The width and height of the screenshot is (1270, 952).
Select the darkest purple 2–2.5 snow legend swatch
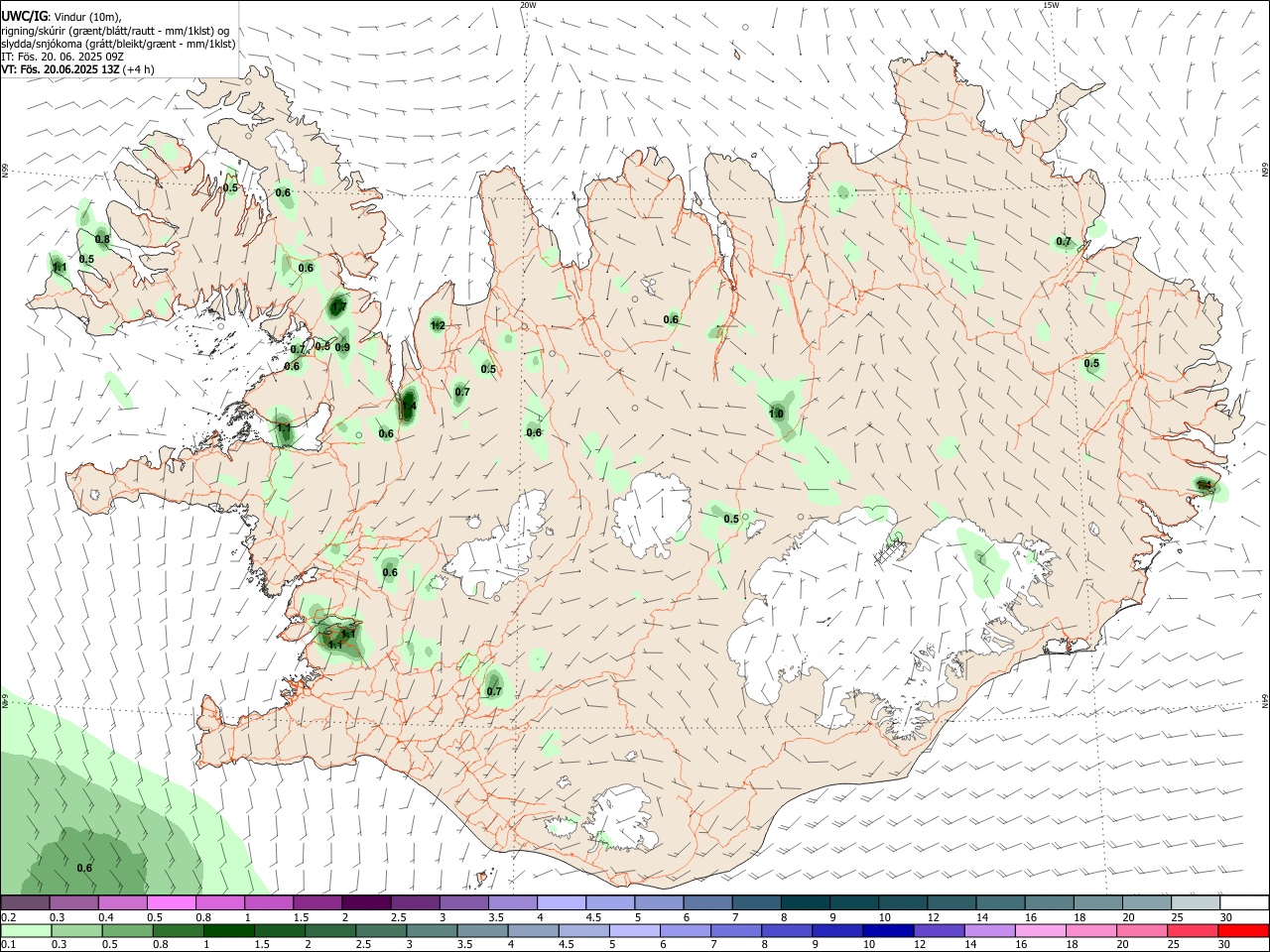(365, 902)
